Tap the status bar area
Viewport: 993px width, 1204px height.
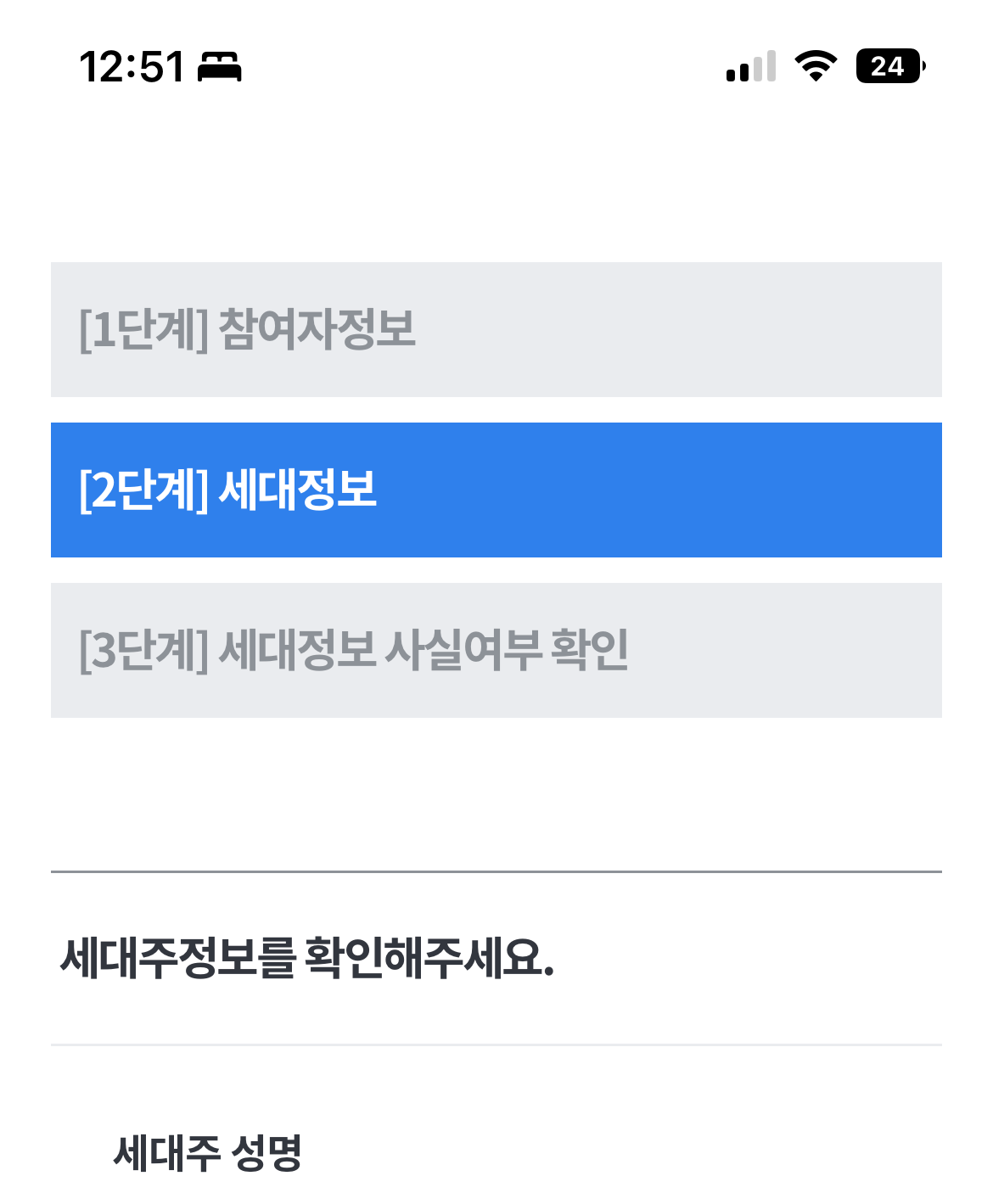(496, 66)
